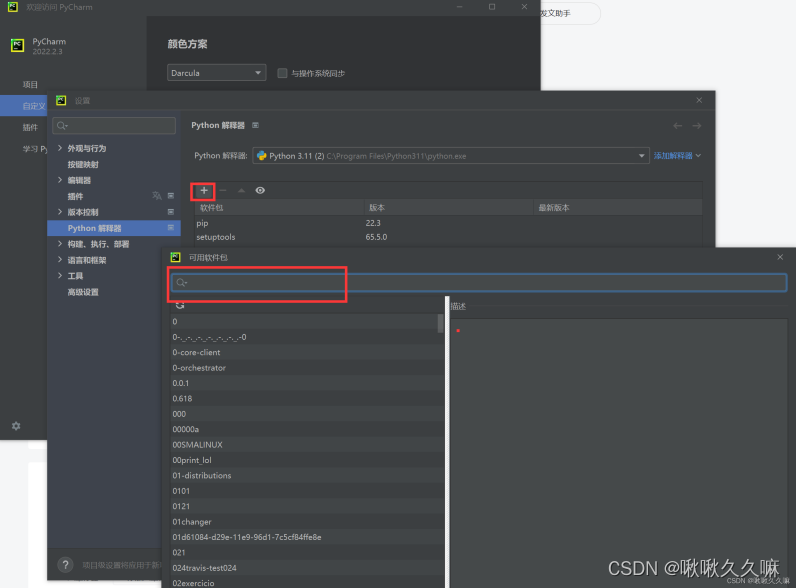Image resolution: width=796 pixels, height=588 pixels.
Task: Select 高级设置 in settings tree
Action: click(83, 292)
